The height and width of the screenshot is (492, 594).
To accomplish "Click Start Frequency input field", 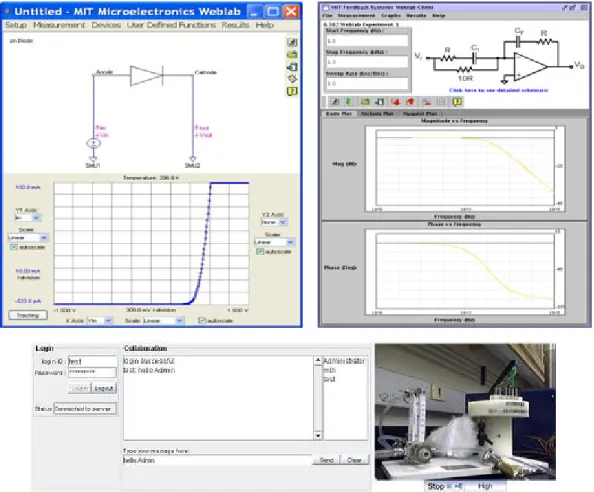I will coord(367,41).
